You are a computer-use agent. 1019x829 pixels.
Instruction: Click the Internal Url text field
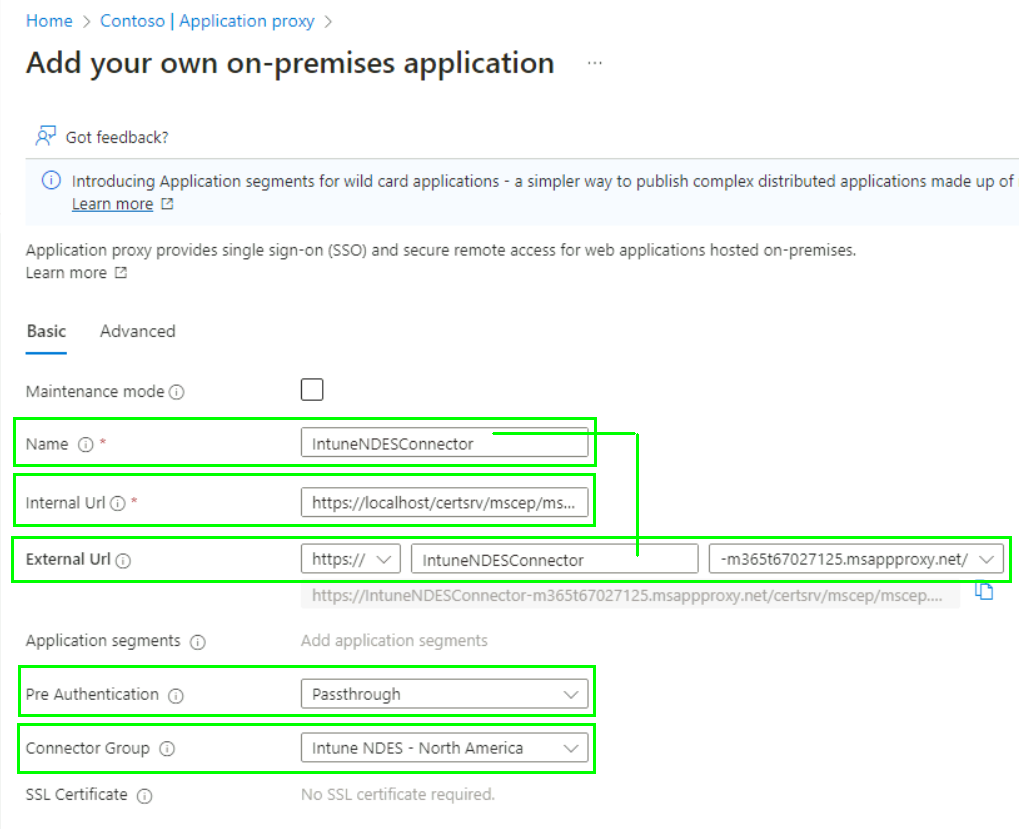point(444,503)
